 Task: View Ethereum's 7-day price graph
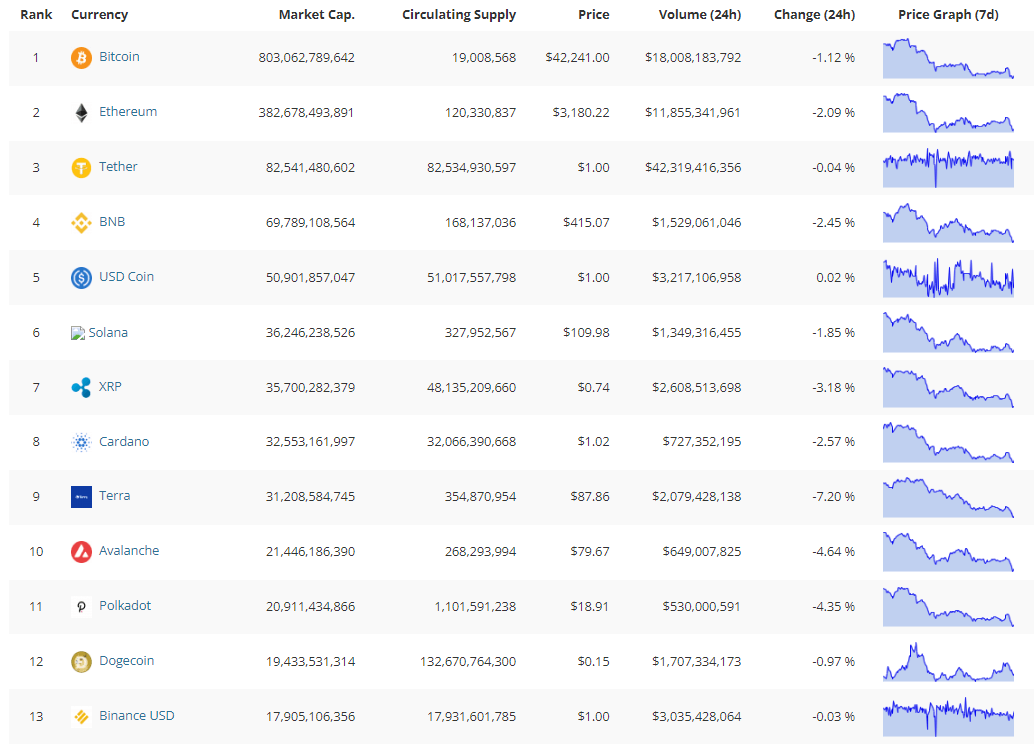click(948, 113)
